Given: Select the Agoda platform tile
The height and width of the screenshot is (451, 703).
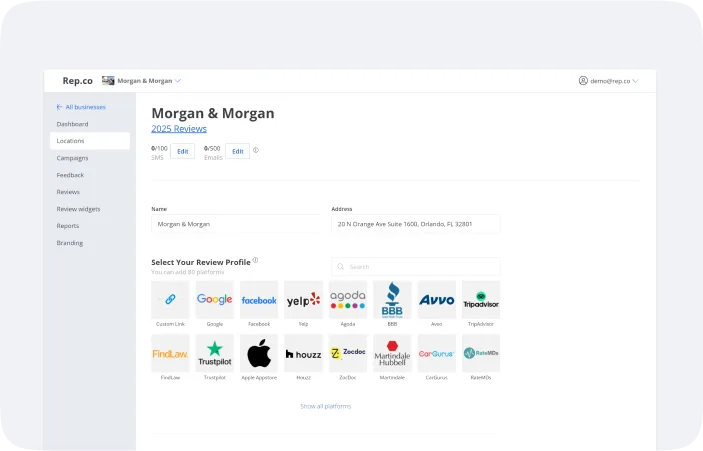Looking at the screenshot, I should pyautogui.click(x=347, y=299).
